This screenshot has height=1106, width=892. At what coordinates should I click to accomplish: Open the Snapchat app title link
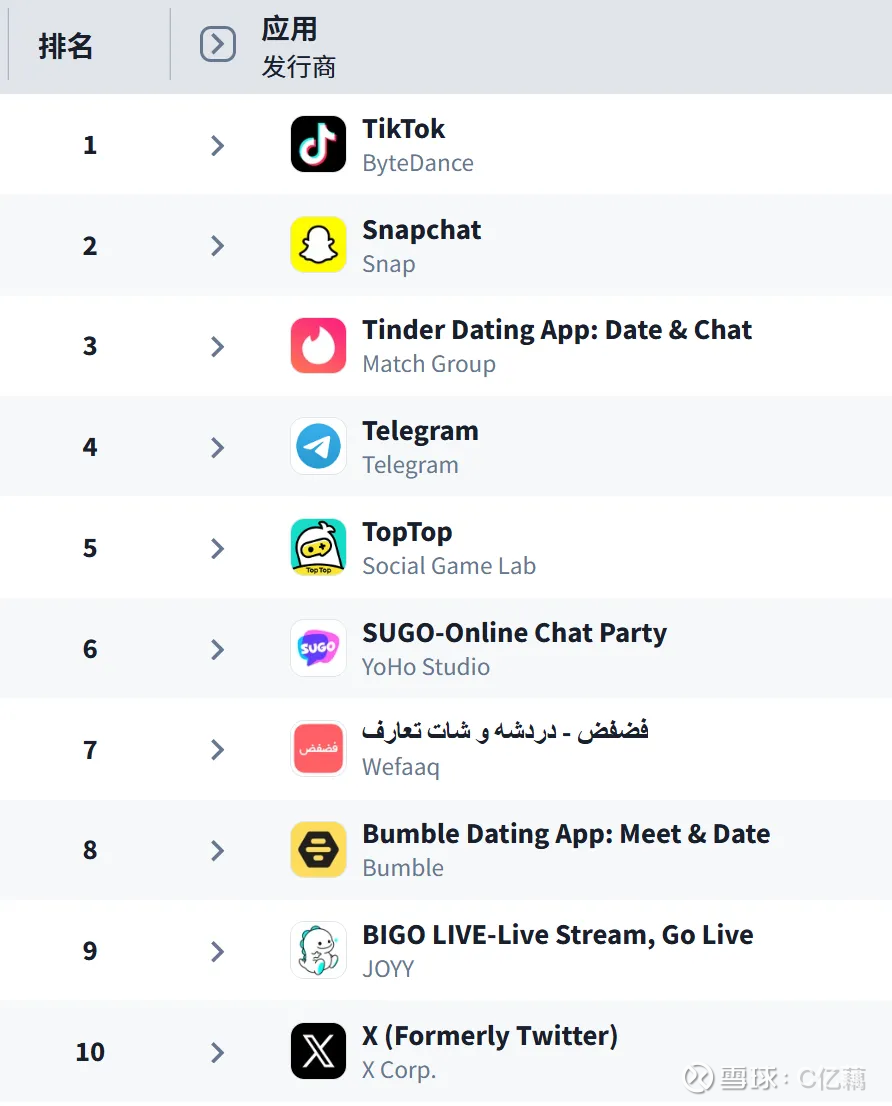[421, 230]
